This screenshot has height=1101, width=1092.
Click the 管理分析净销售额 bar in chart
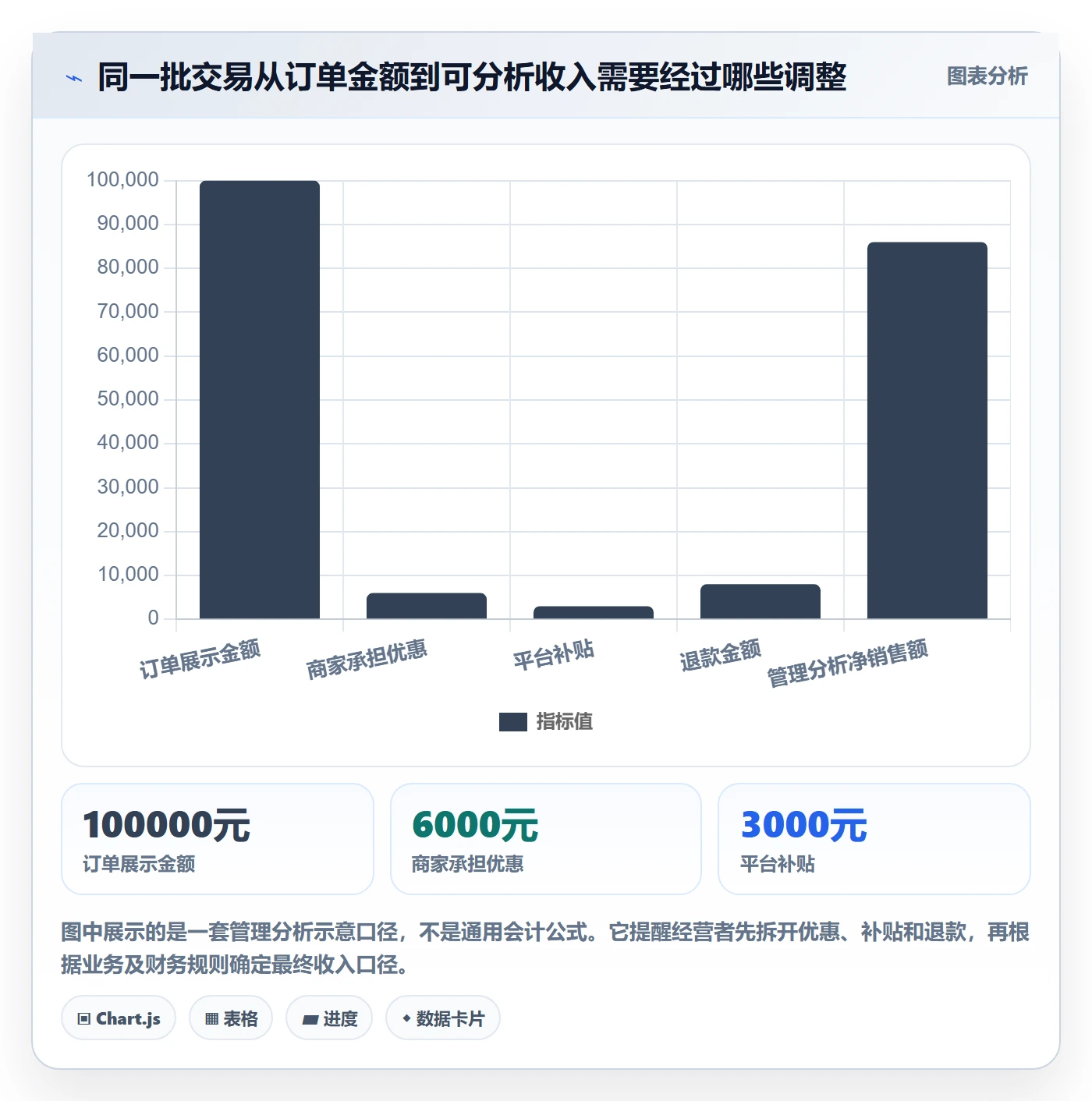(927, 430)
